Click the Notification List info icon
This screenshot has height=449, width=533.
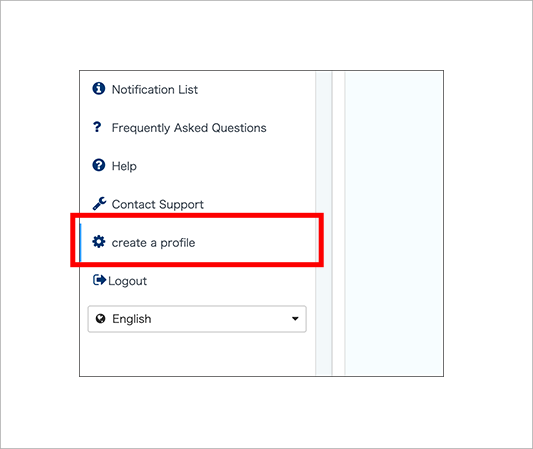click(99, 88)
